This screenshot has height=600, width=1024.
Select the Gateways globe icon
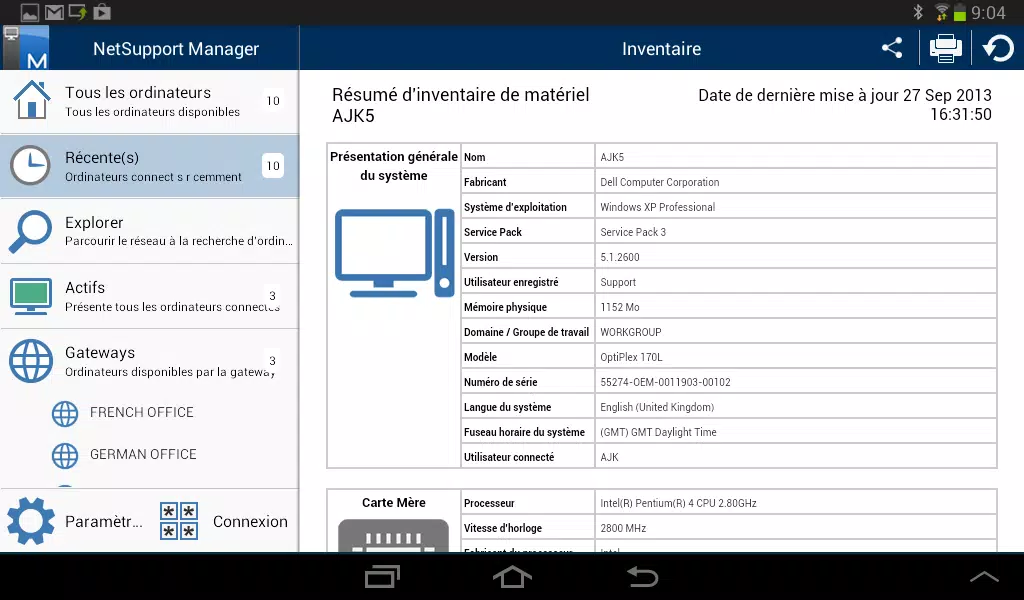pyautogui.click(x=31, y=361)
